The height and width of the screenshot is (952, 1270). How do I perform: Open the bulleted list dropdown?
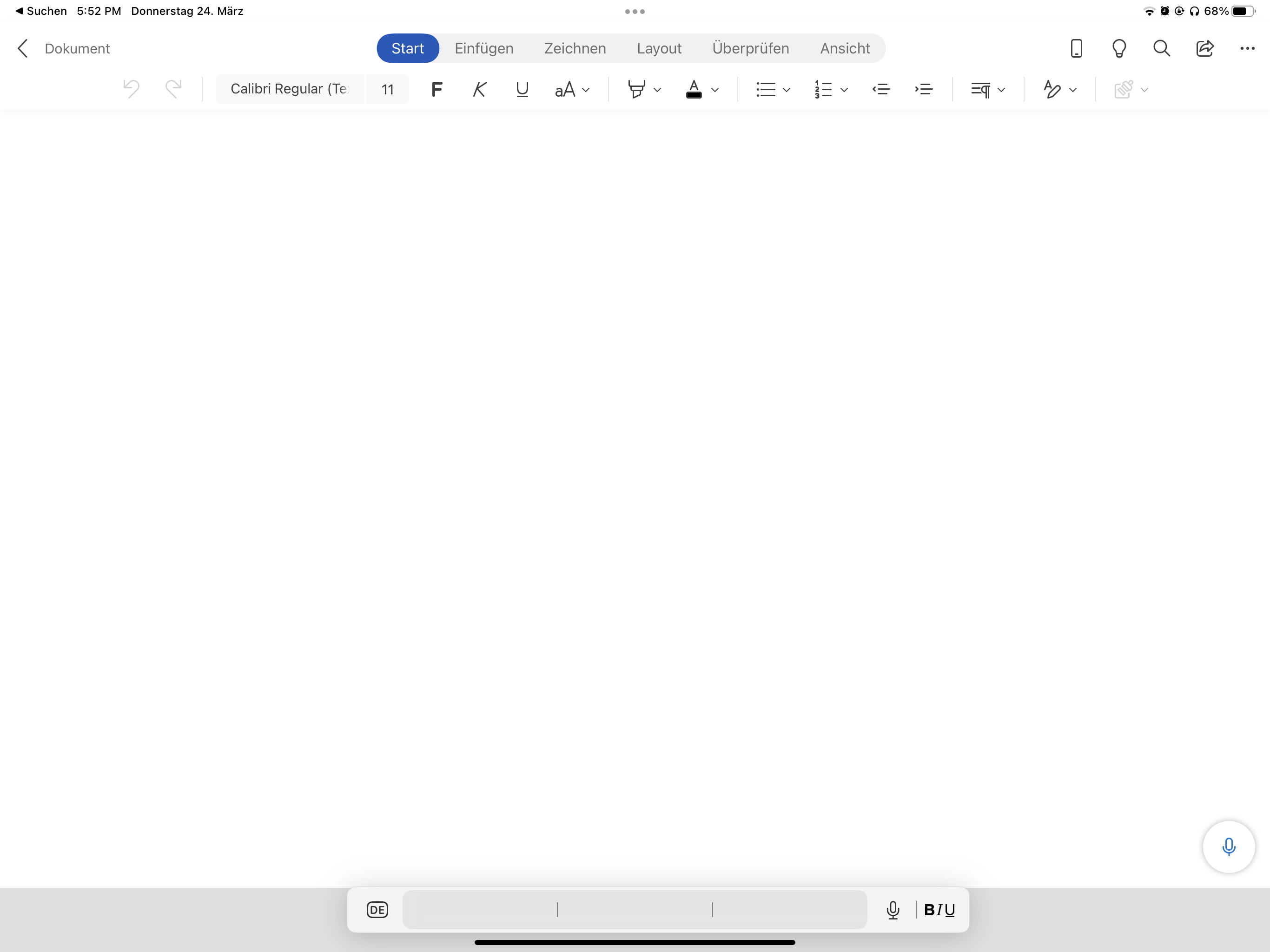point(786,90)
